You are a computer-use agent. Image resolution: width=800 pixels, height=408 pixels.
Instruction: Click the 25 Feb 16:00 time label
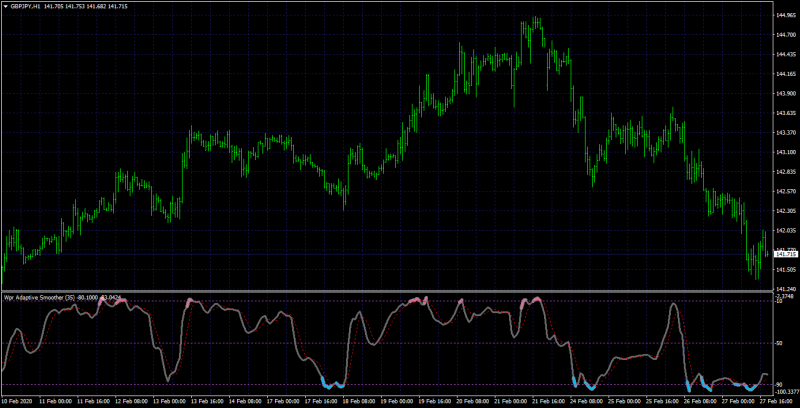(x=664, y=402)
